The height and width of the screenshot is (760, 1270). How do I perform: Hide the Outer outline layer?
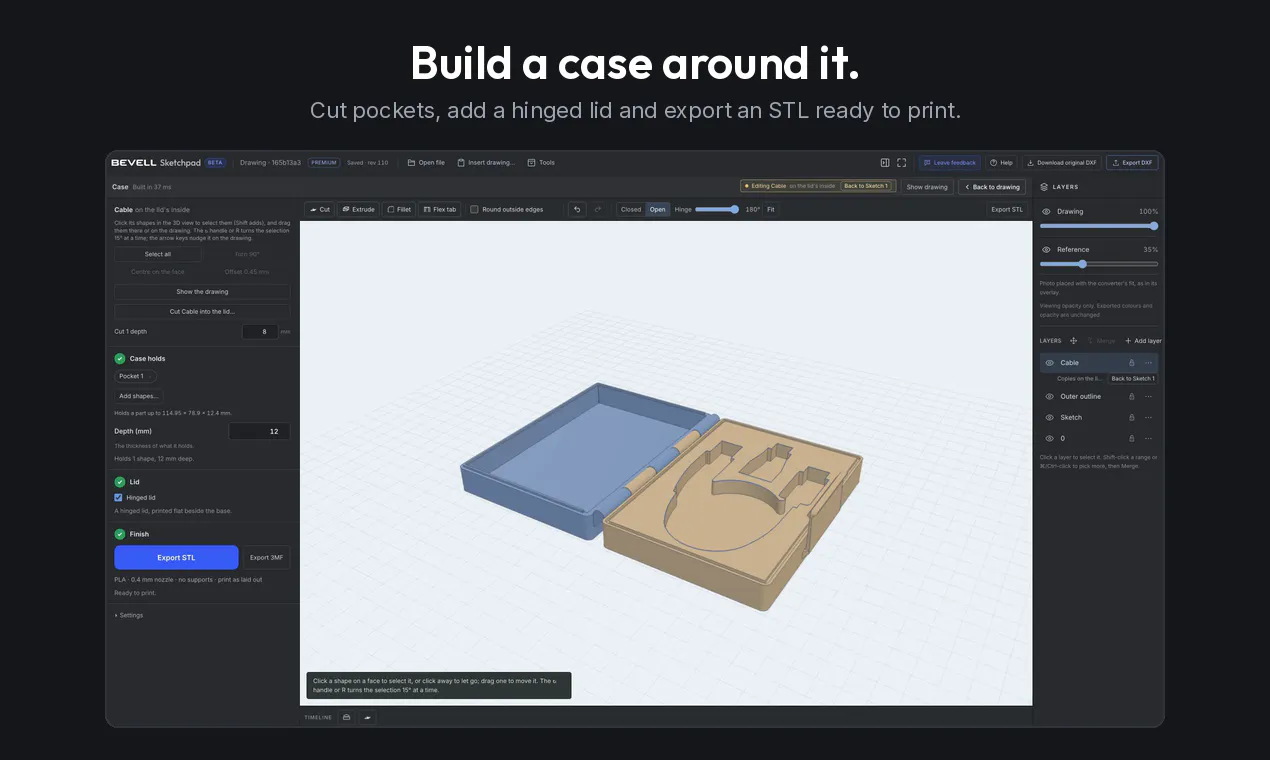click(x=1049, y=397)
